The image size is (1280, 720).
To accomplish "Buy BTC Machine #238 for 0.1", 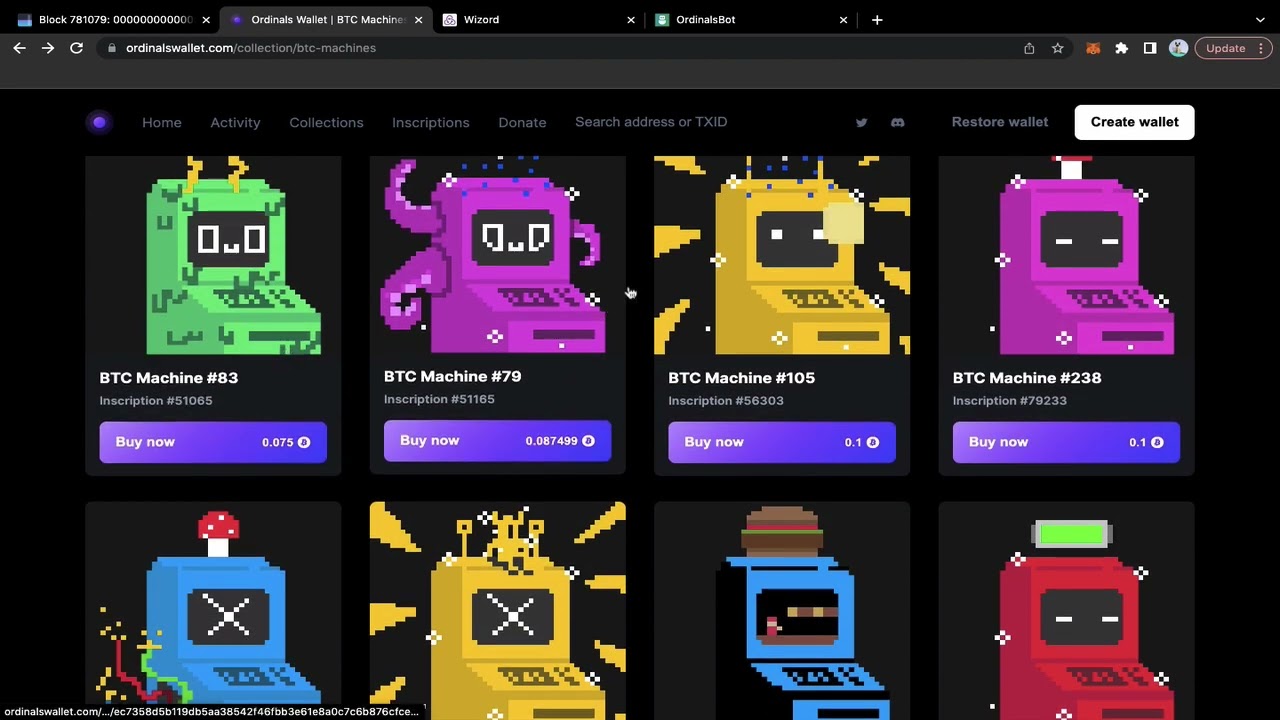I will click(x=1066, y=442).
